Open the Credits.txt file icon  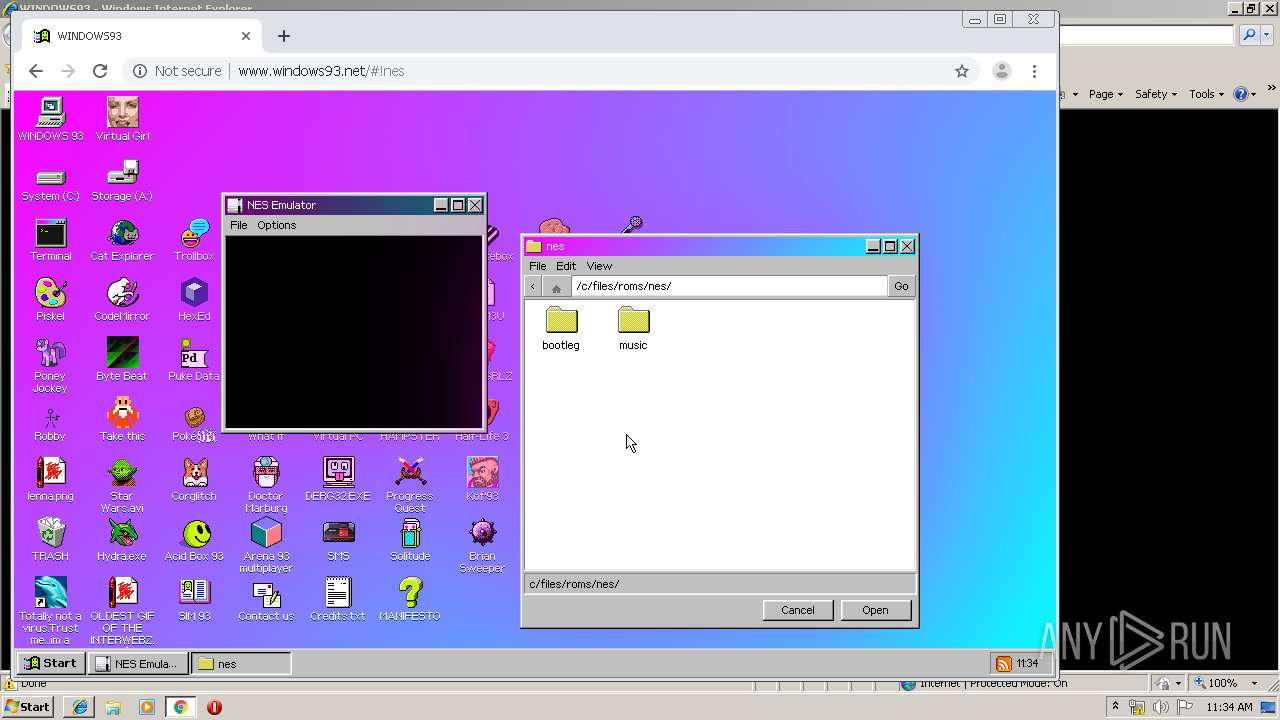coord(338,599)
